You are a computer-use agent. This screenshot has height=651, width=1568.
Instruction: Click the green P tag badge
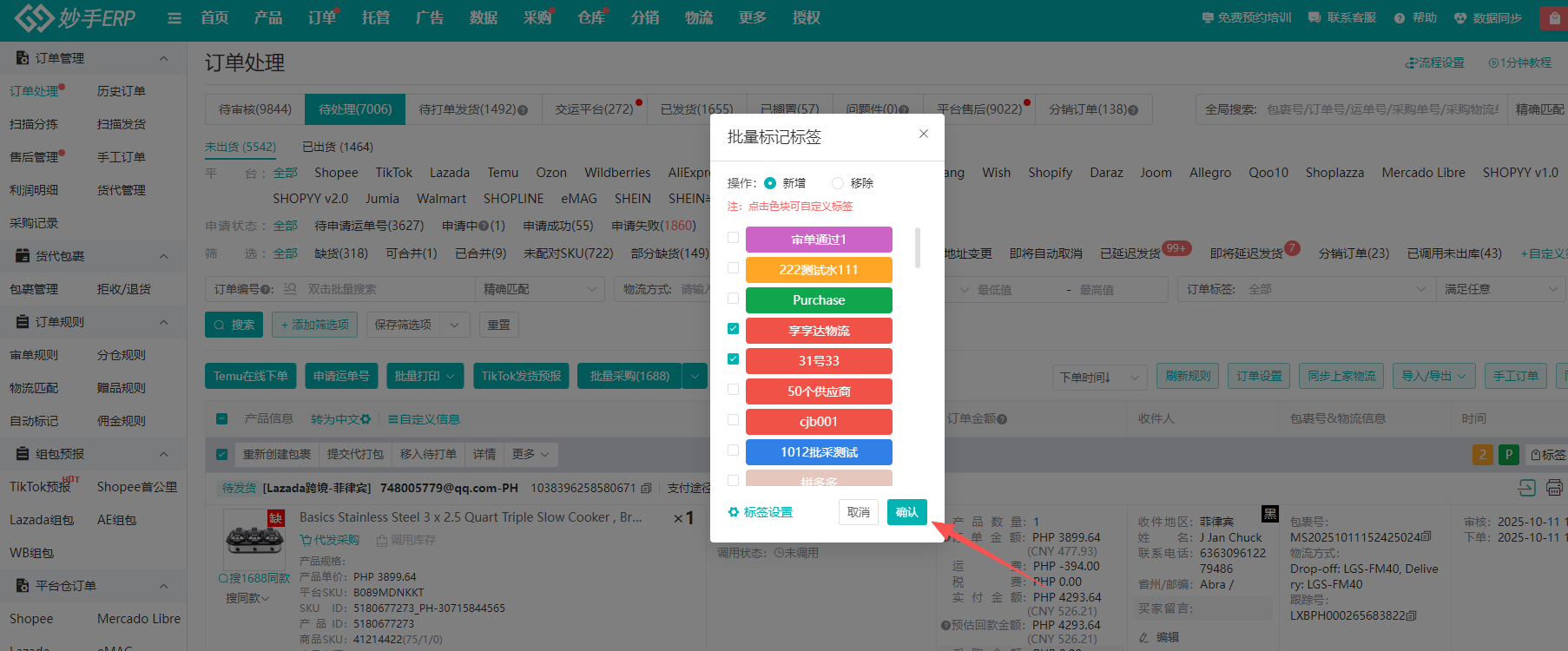[x=1509, y=454]
